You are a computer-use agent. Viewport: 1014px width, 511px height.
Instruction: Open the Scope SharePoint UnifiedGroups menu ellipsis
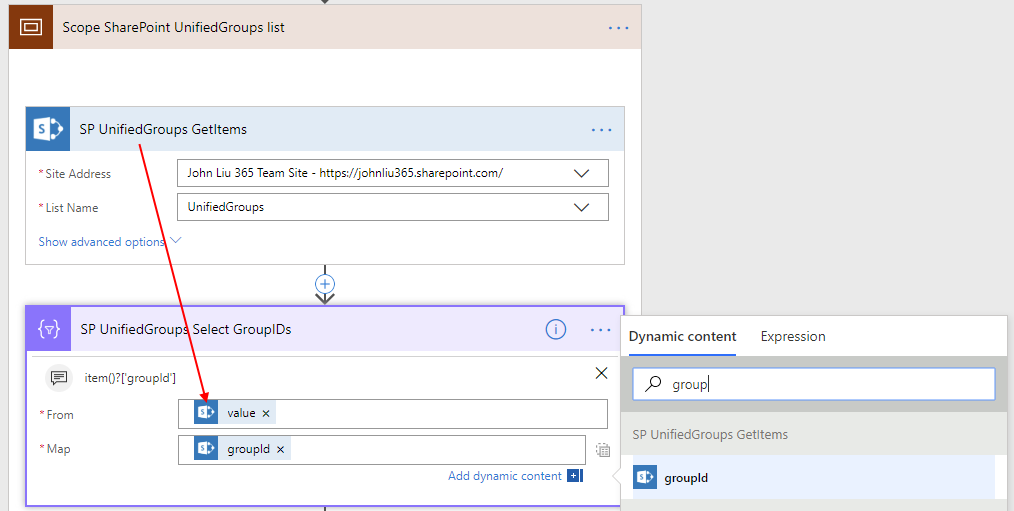pos(619,27)
